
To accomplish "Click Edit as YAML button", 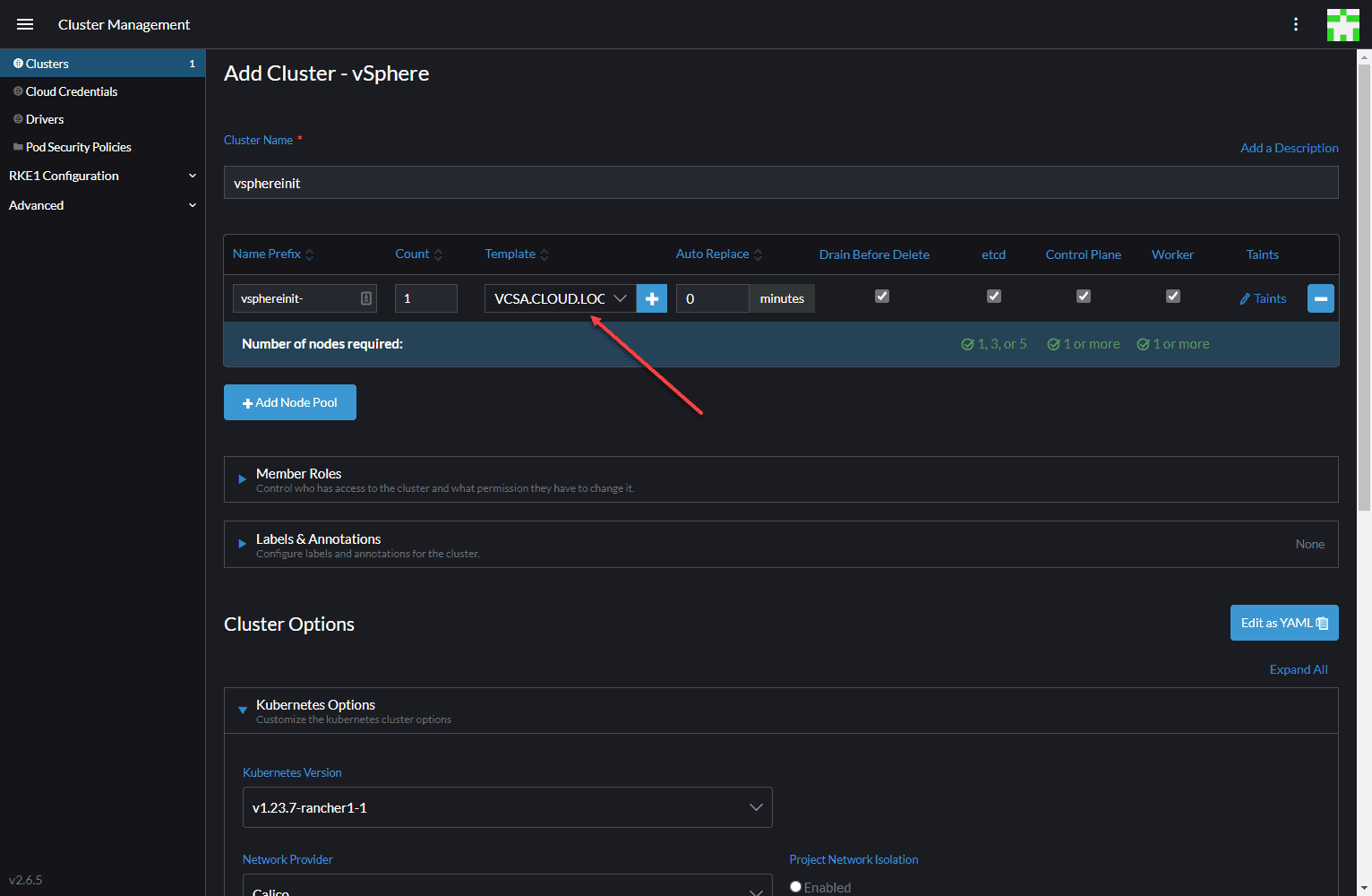I will 1284,623.
